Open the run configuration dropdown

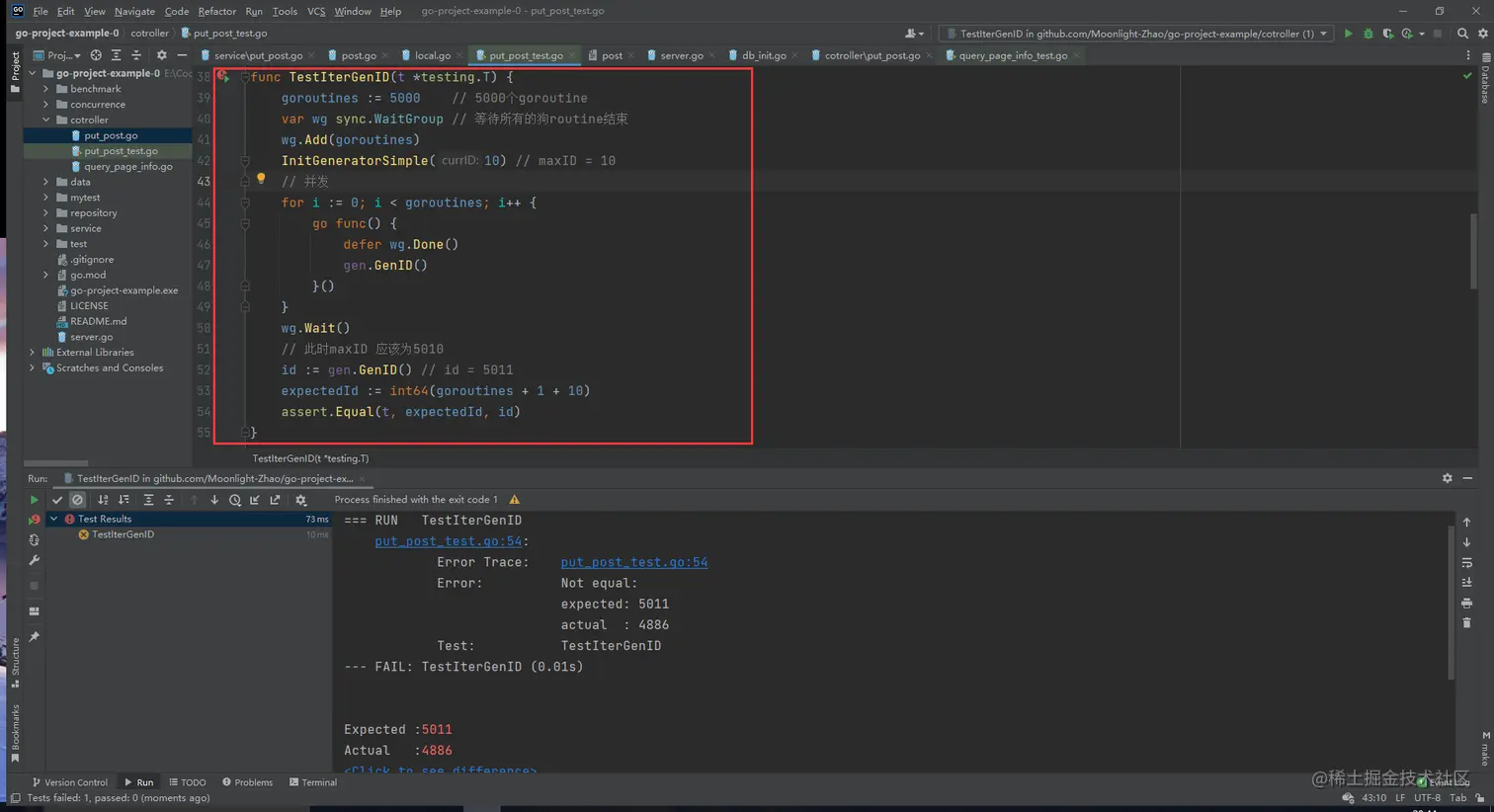(1136, 34)
